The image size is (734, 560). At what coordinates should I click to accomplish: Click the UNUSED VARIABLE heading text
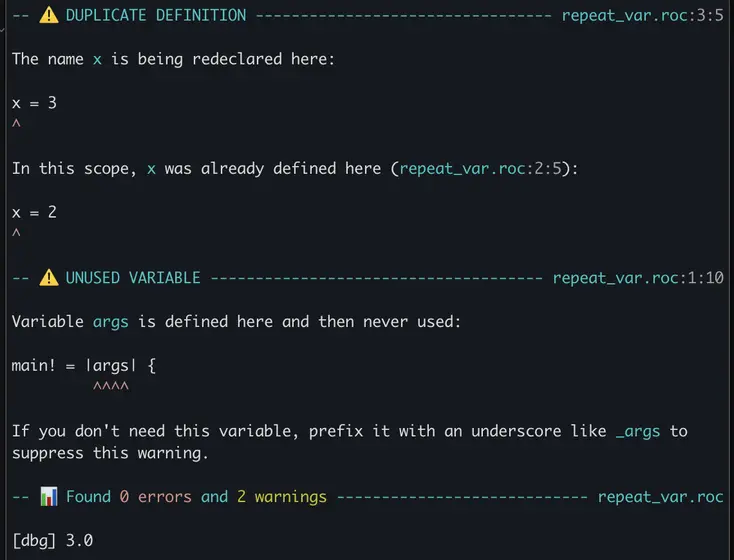pos(133,278)
